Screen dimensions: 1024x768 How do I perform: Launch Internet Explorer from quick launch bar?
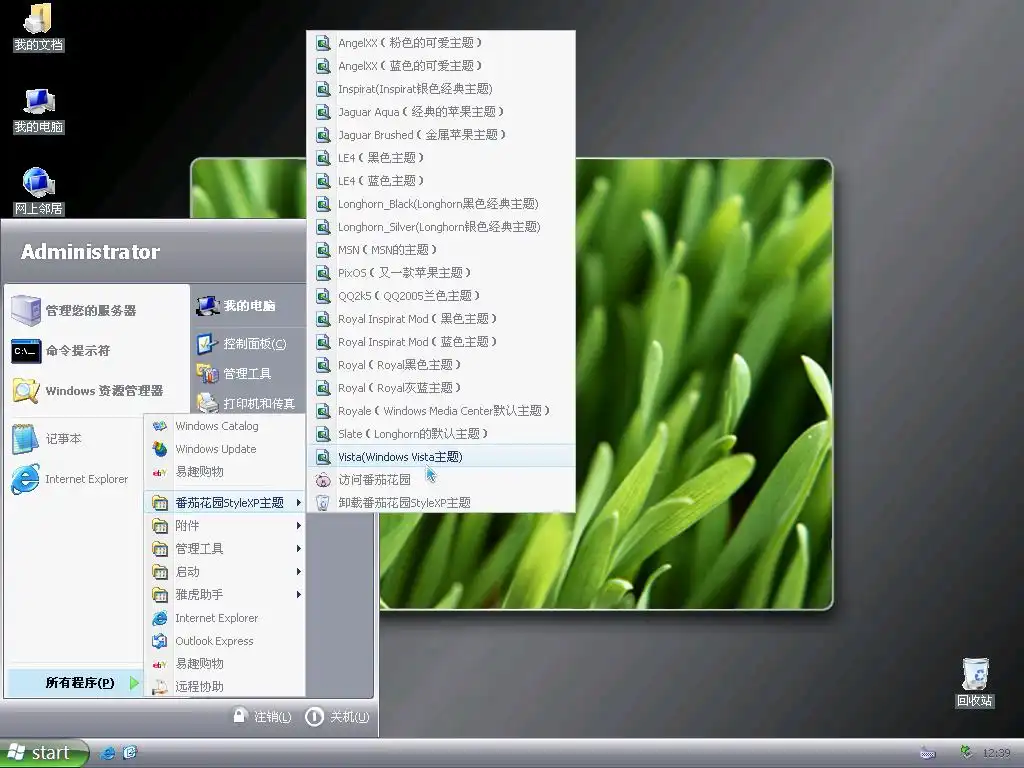click(108, 753)
